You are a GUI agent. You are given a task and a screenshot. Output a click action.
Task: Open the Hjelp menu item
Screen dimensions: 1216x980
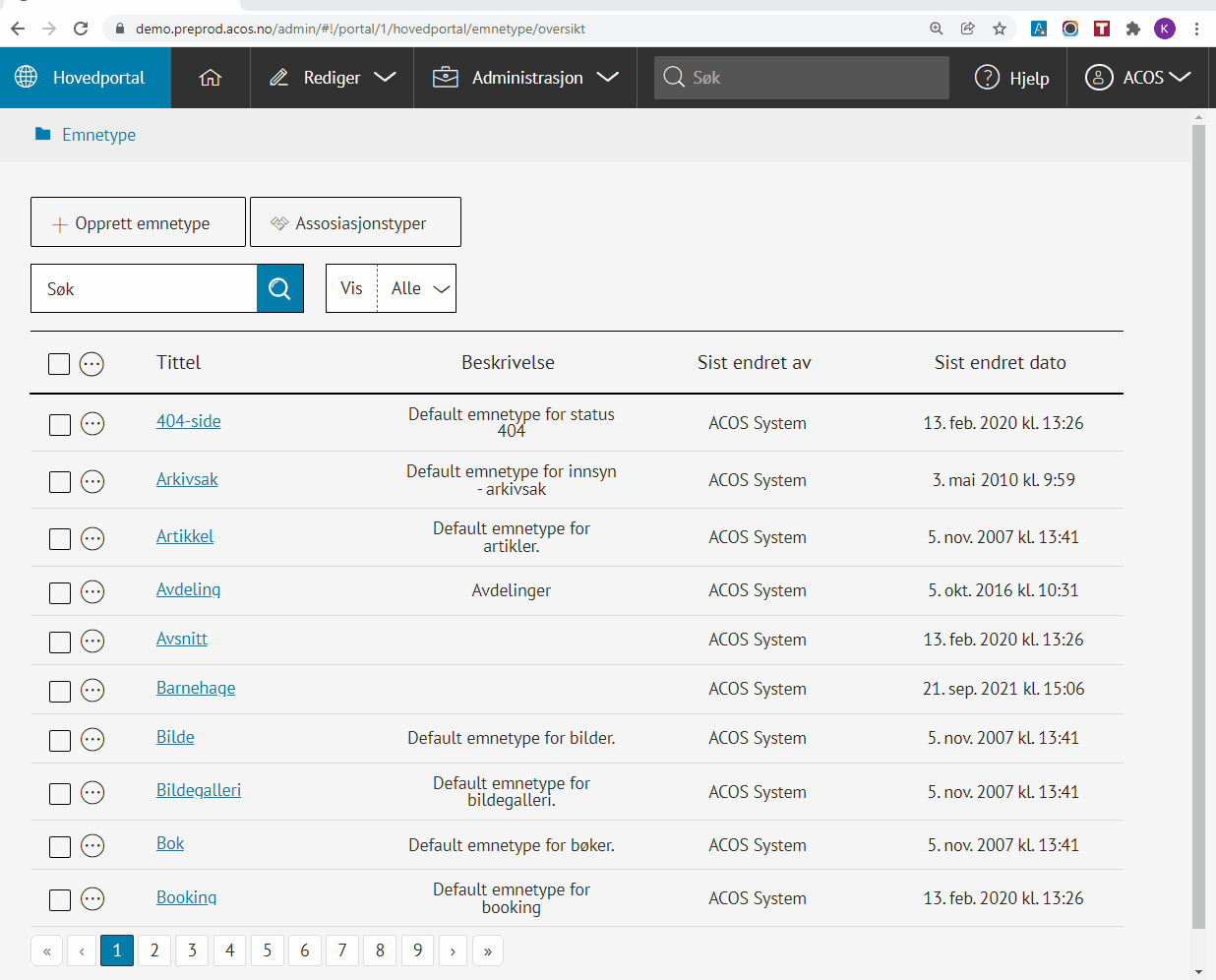coord(1012,78)
